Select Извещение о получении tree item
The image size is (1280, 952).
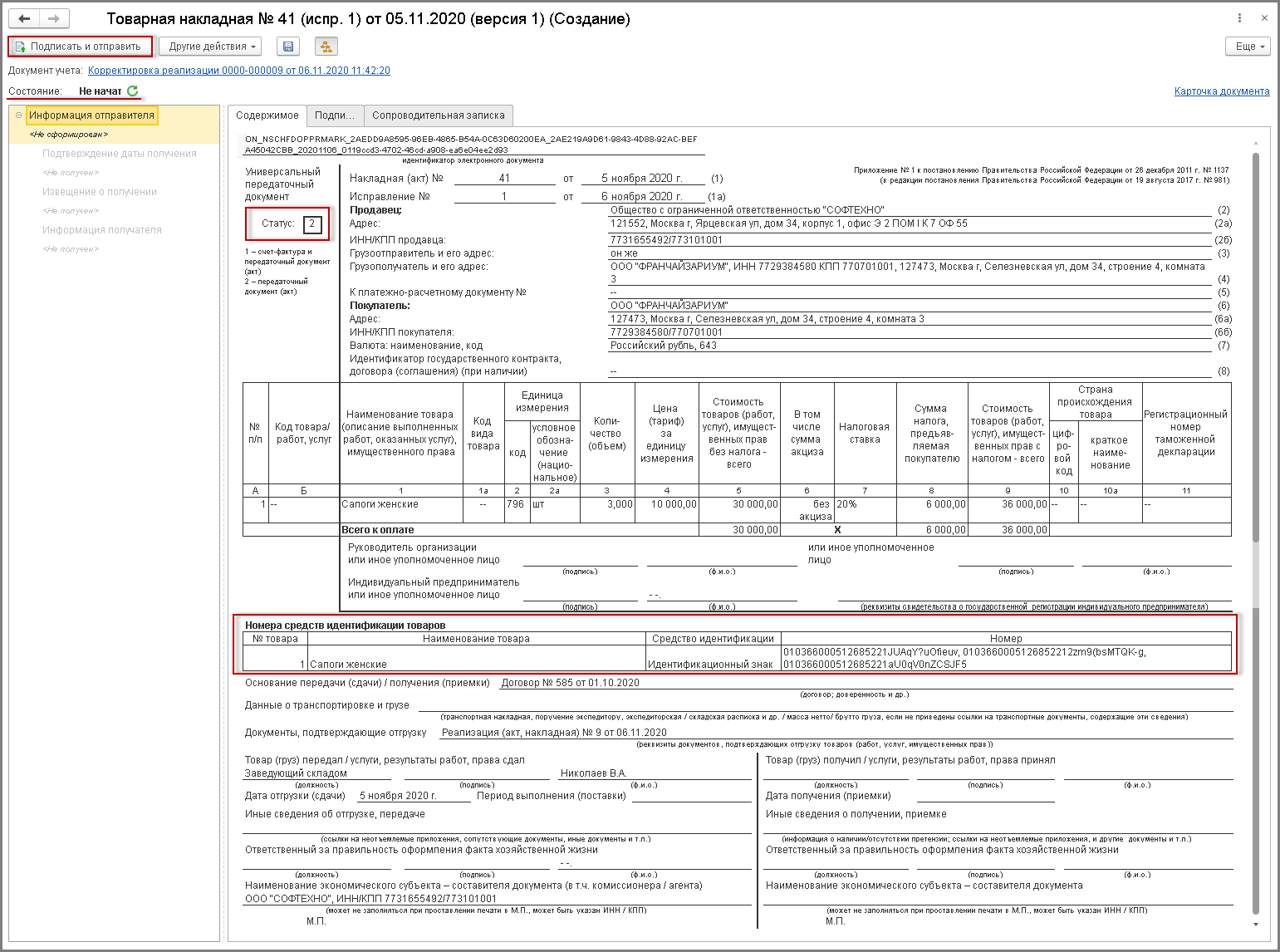point(100,192)
